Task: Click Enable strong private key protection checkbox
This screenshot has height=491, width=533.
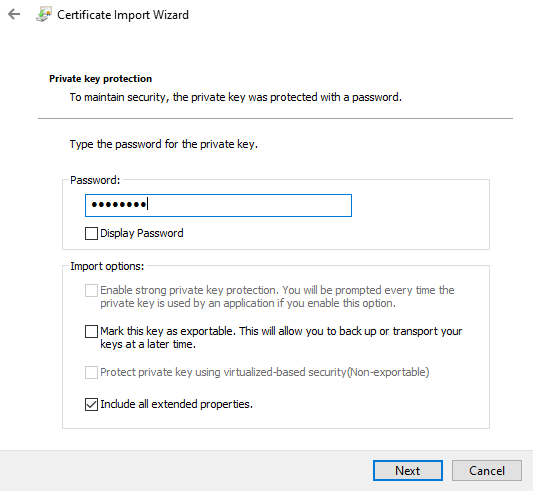Action: (91, 290)
